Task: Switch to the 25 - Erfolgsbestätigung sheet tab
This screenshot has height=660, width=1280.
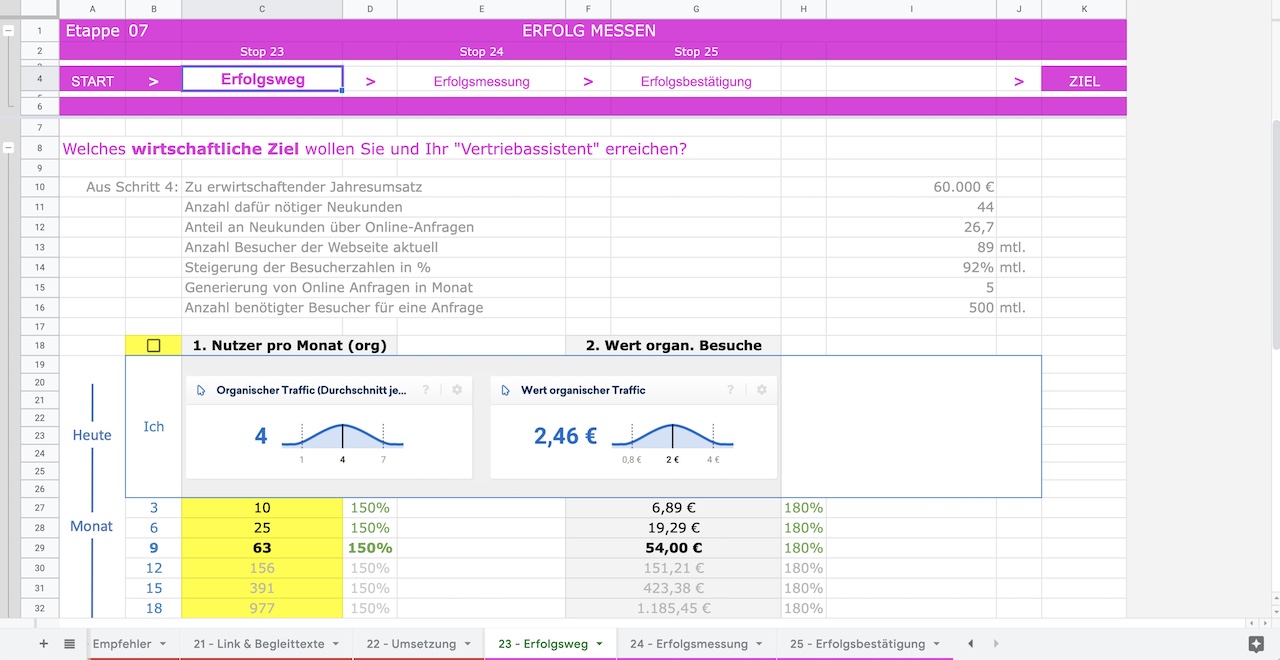Action: [x=857, y=644]
